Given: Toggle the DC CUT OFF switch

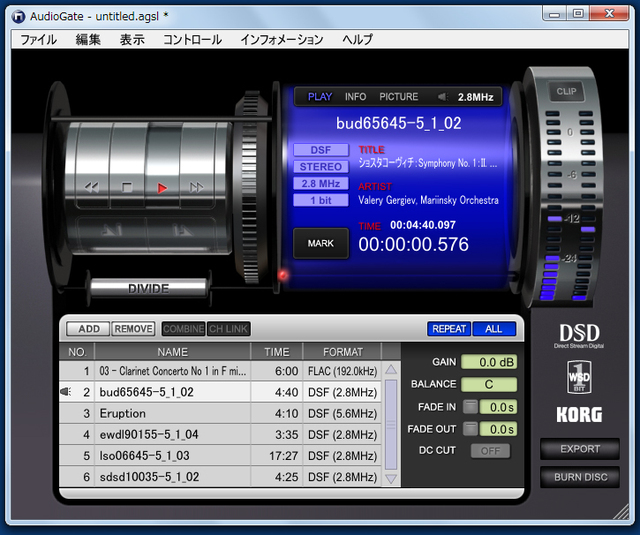Looking at the screenshot, I should point(489,451).
